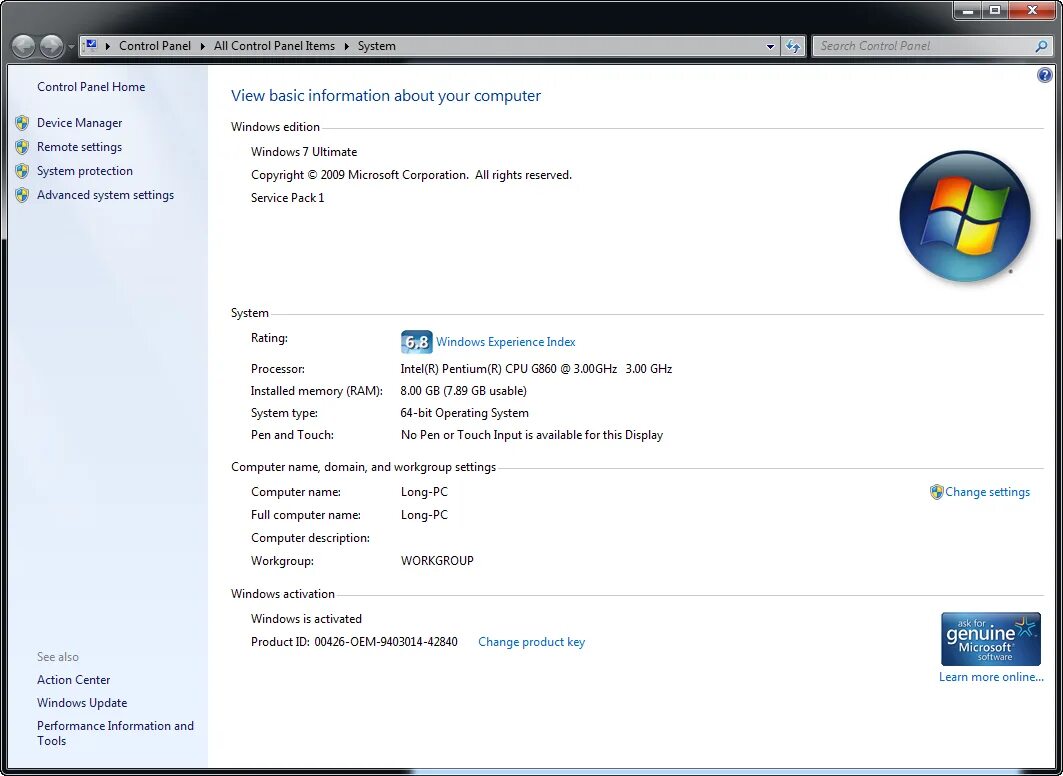
Task: Click the Change product key link
Action: [532, 642]
